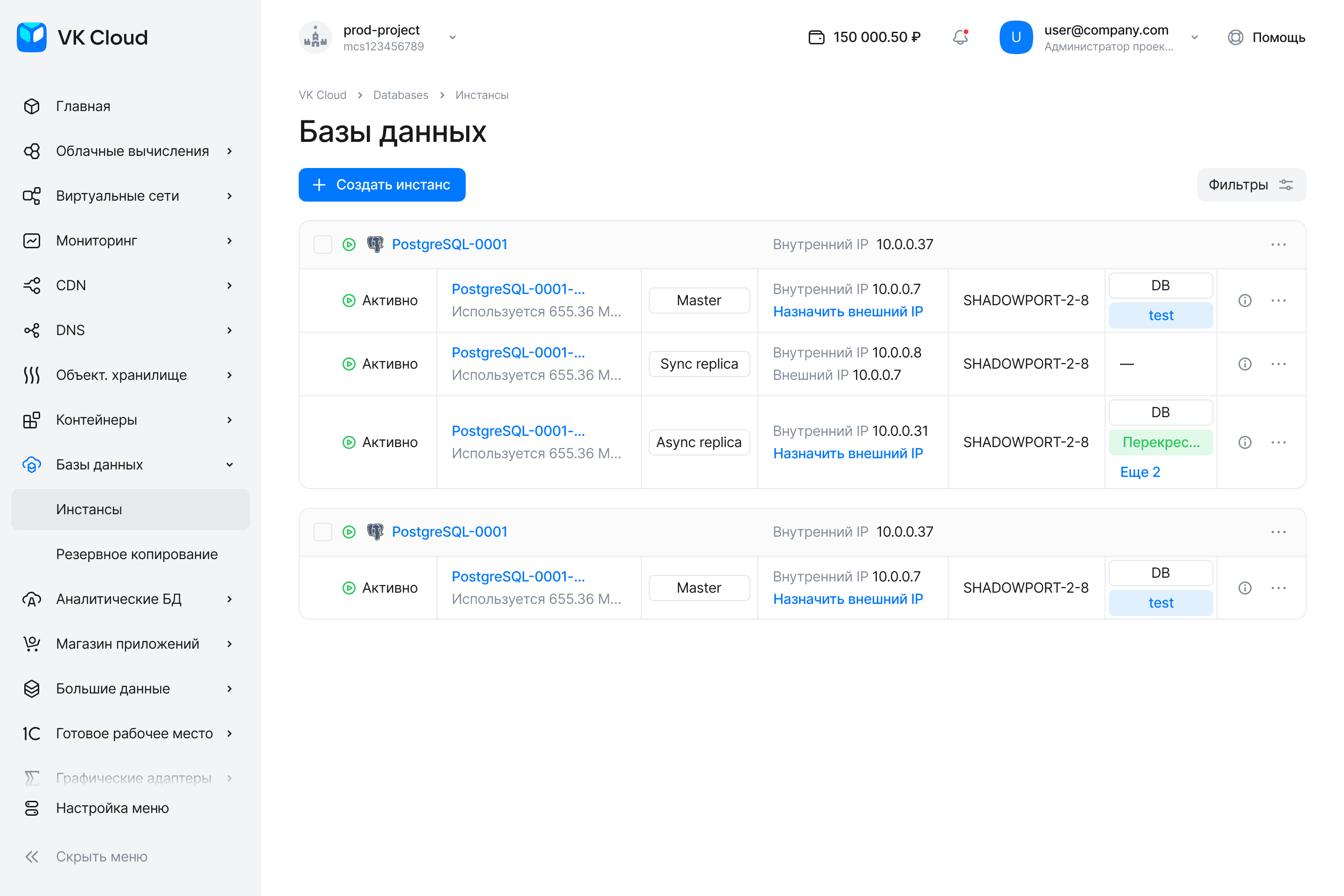The image size is (1344, 896).
Task: Click 150 000.50 ₽ balance text
Action: pos(876,37)
